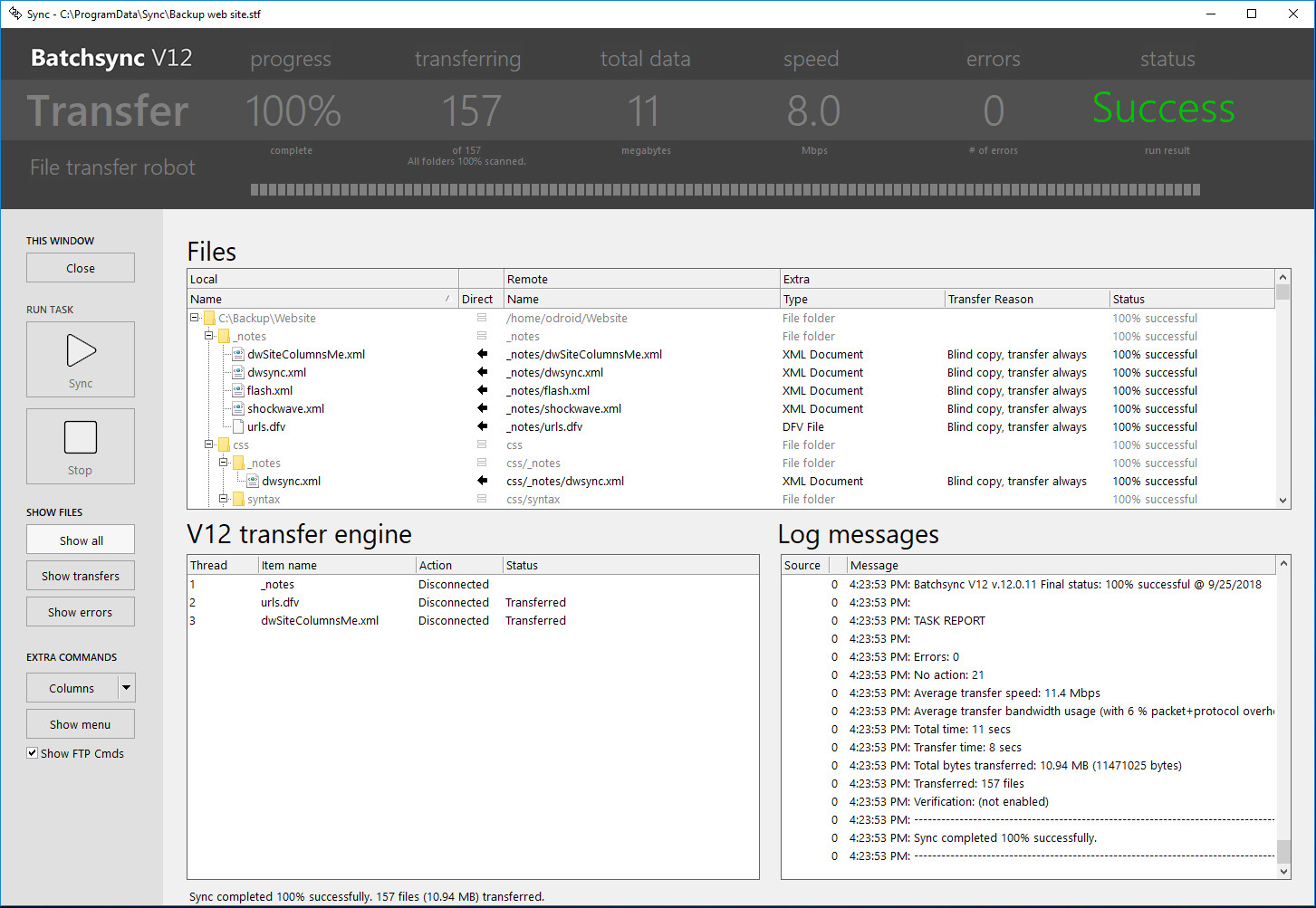
Task: Click the direction arrow for _notes/urls.dfv
Action: [482, 426]
